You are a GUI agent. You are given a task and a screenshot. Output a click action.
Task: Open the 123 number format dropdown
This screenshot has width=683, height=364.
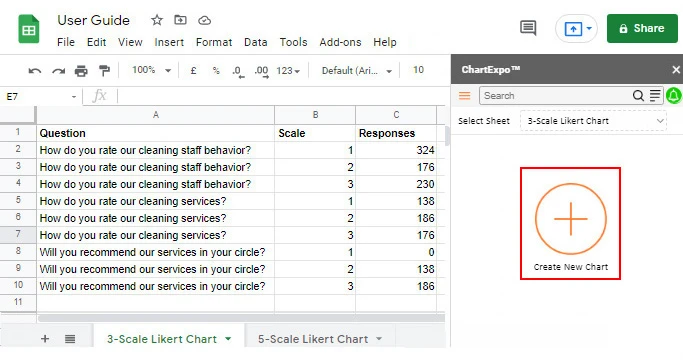click(288, 71)
